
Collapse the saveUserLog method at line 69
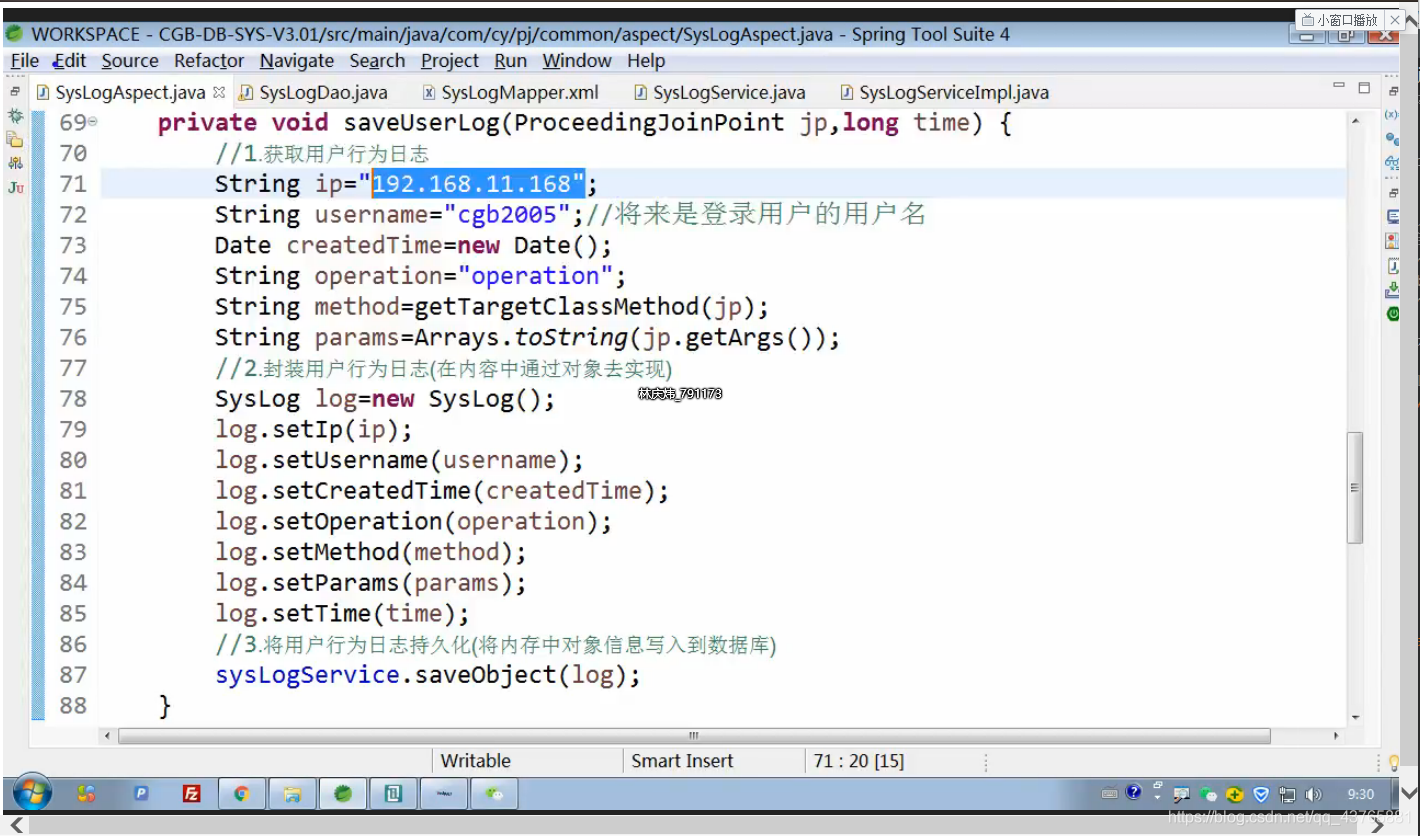(93, 122)
